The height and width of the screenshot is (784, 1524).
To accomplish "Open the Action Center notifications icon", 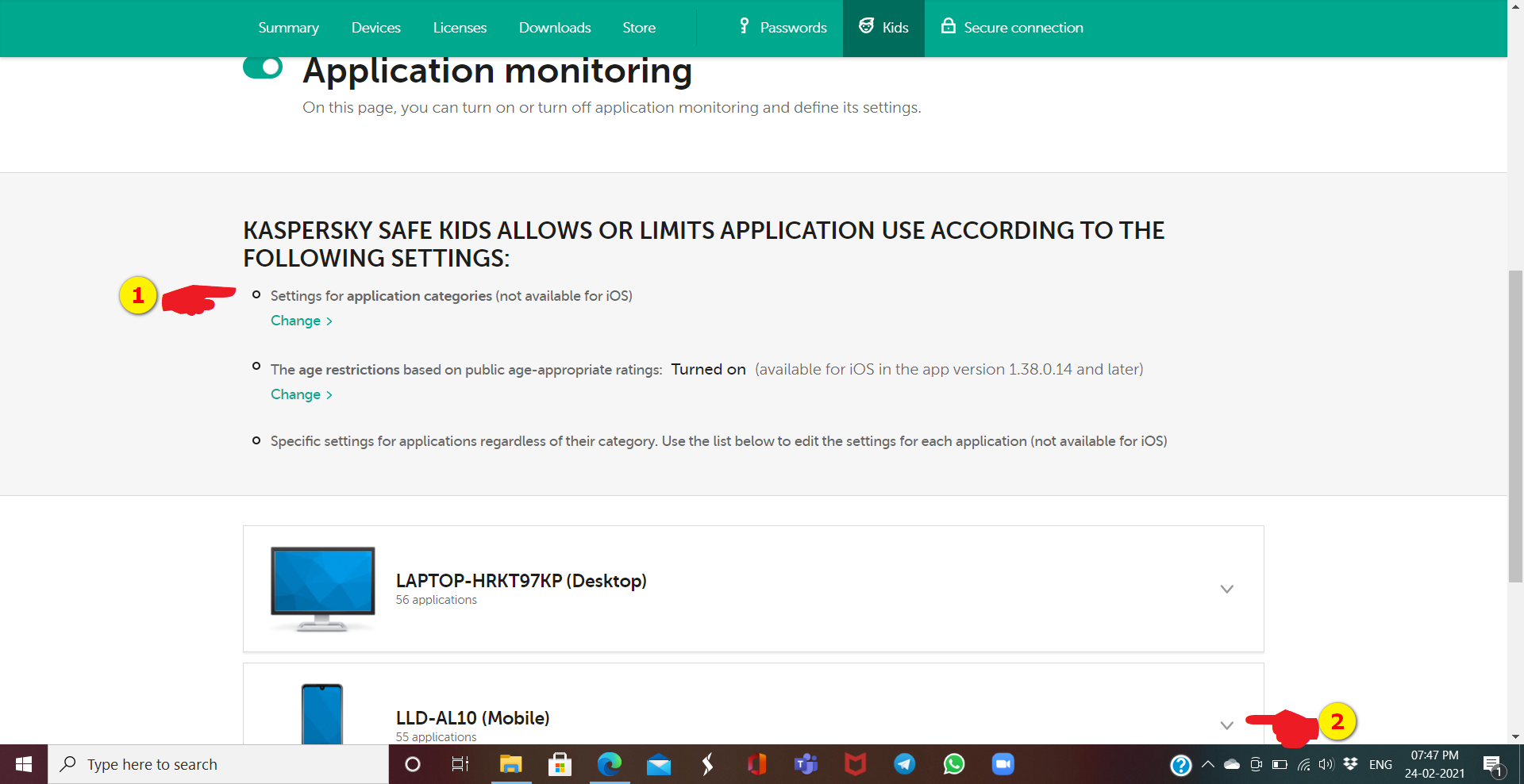I will coord(1494,765).
